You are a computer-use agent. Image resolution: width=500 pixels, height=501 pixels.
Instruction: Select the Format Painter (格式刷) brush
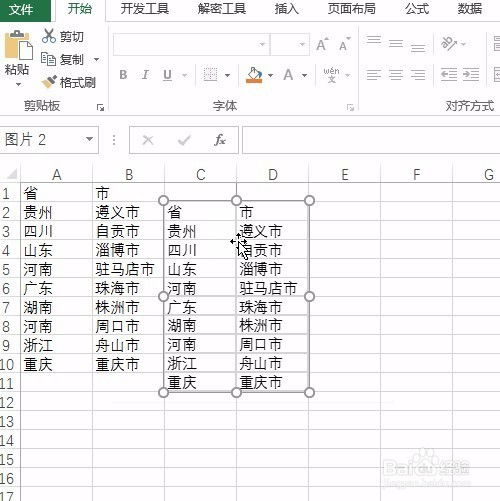coord(49,82)
